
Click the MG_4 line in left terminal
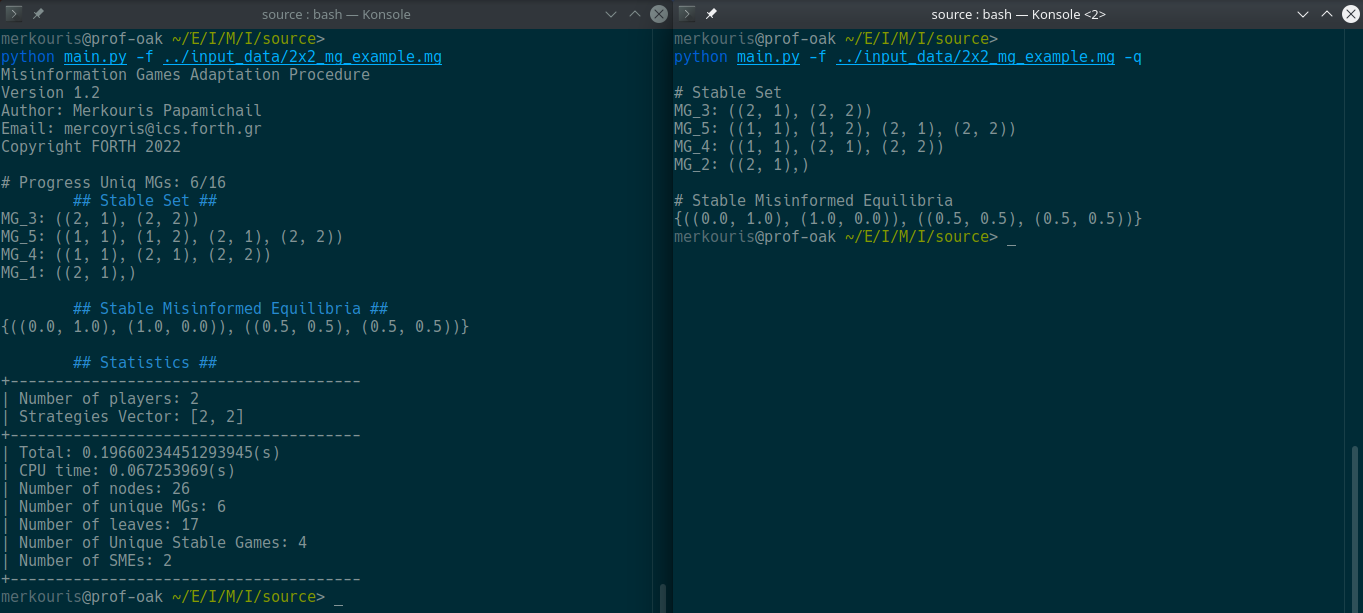[136, 255]
